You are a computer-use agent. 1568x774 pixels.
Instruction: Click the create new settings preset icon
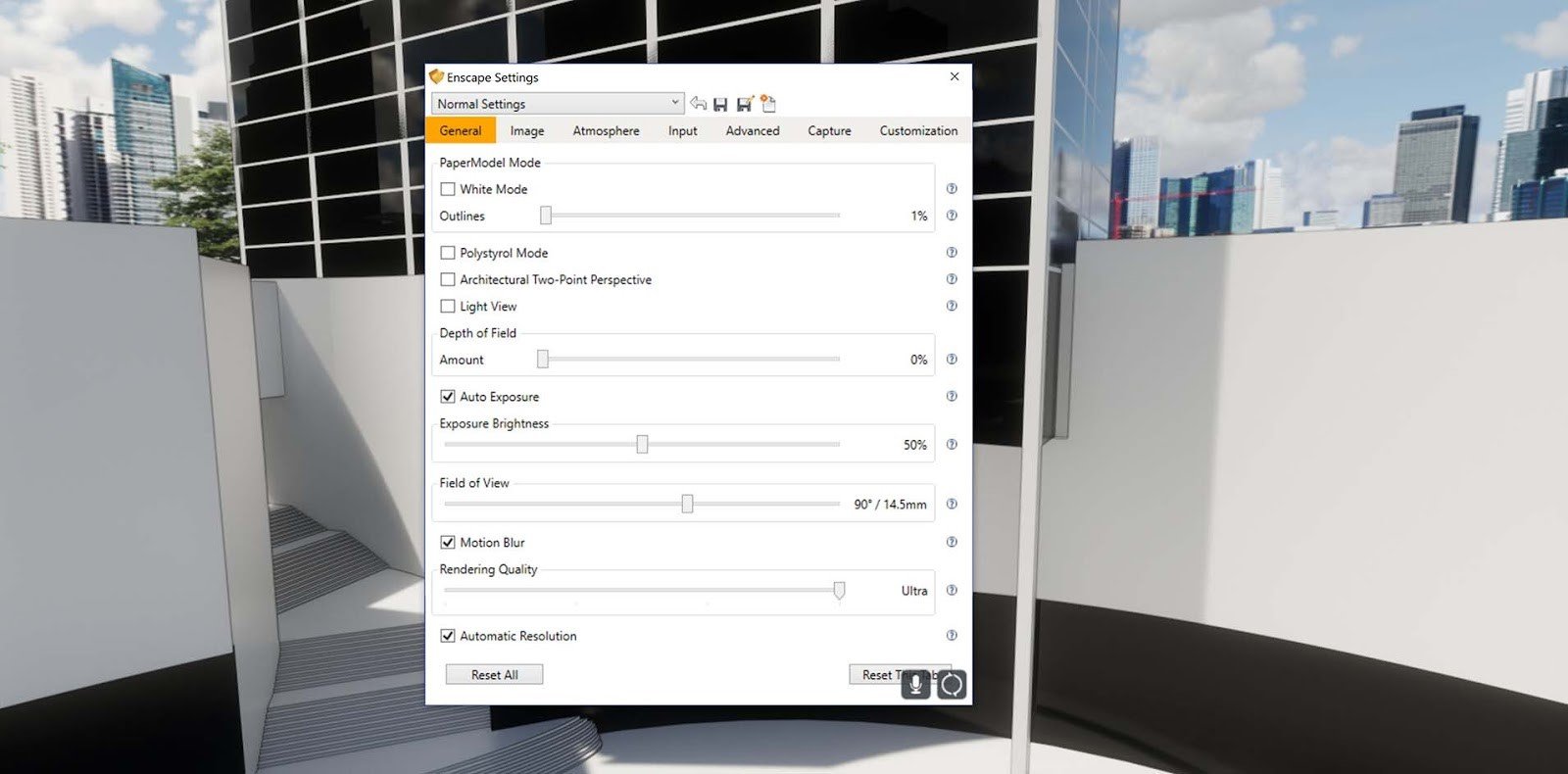[x=768, y=103]
